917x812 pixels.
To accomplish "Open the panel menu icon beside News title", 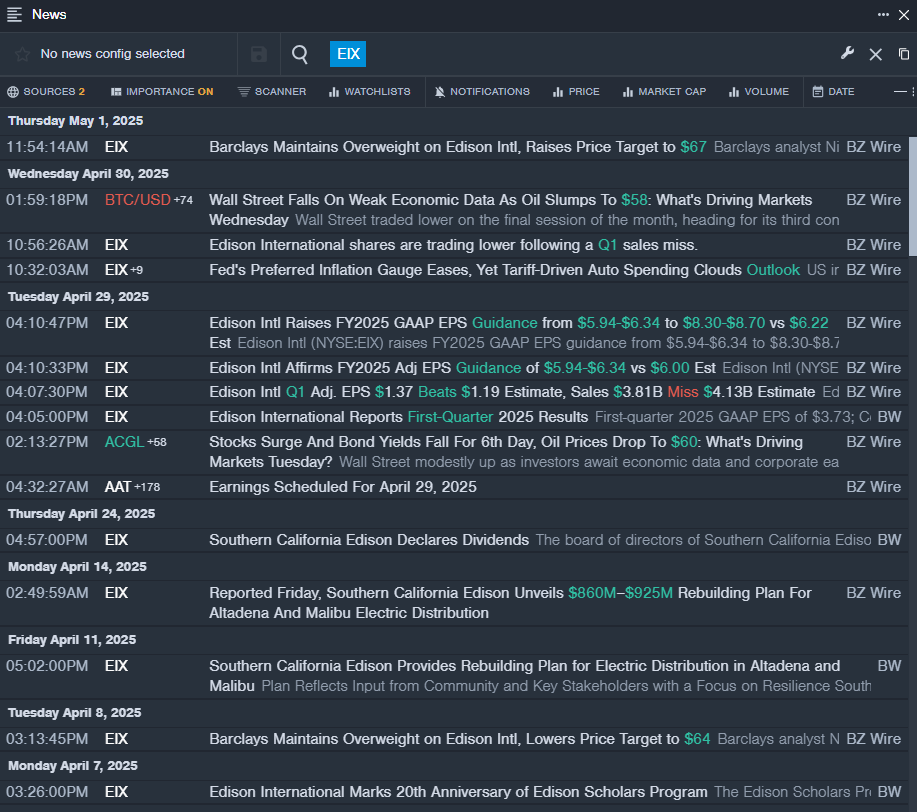I will (x=14, y=15).
